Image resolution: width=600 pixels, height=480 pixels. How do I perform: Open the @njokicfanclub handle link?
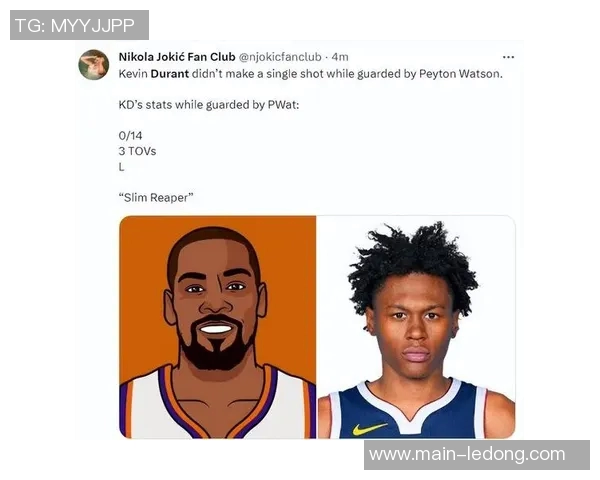[280, 57]
